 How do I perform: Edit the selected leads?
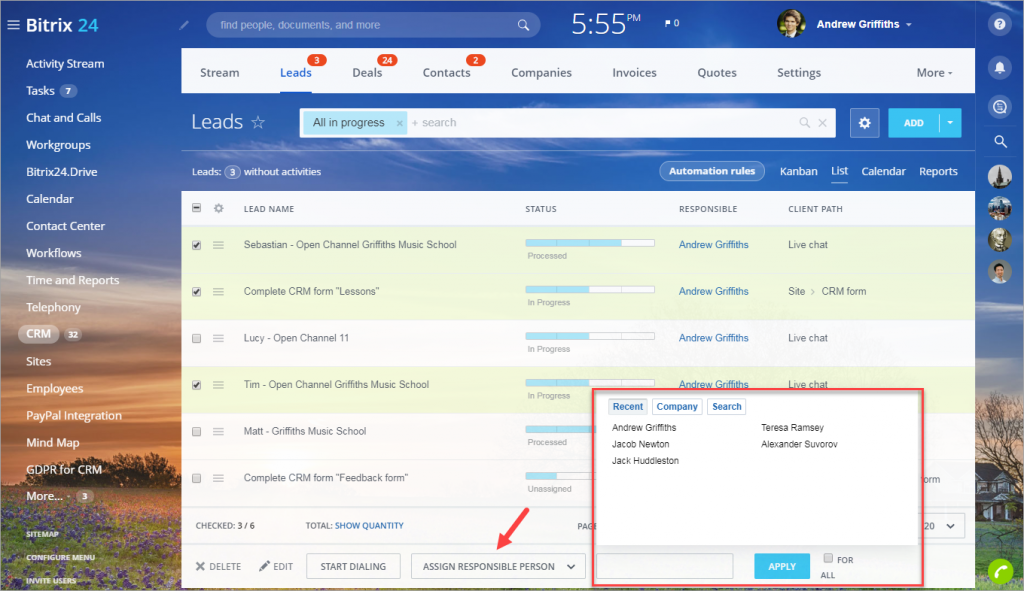click(x=276, y=566)
